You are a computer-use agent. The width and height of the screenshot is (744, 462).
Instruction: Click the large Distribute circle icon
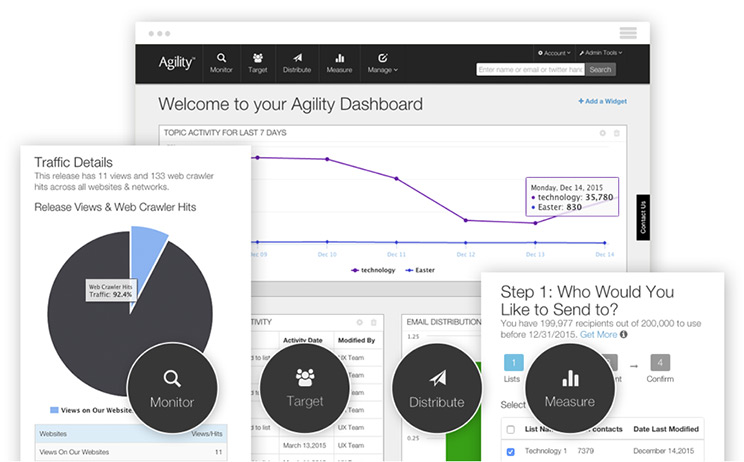(436, 387)
